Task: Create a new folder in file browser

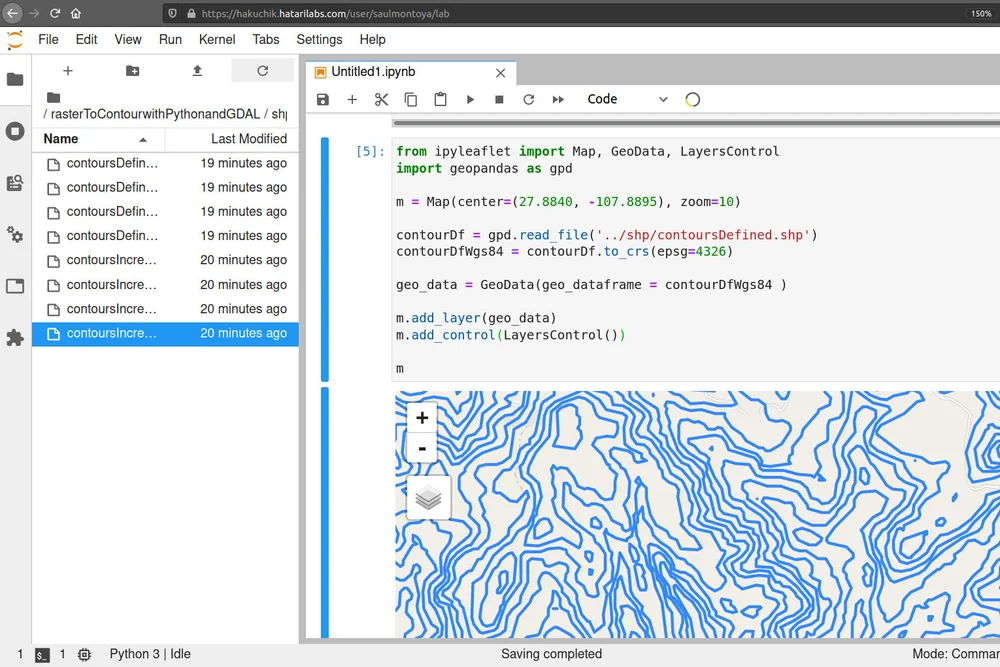Action: click(133, 71)
